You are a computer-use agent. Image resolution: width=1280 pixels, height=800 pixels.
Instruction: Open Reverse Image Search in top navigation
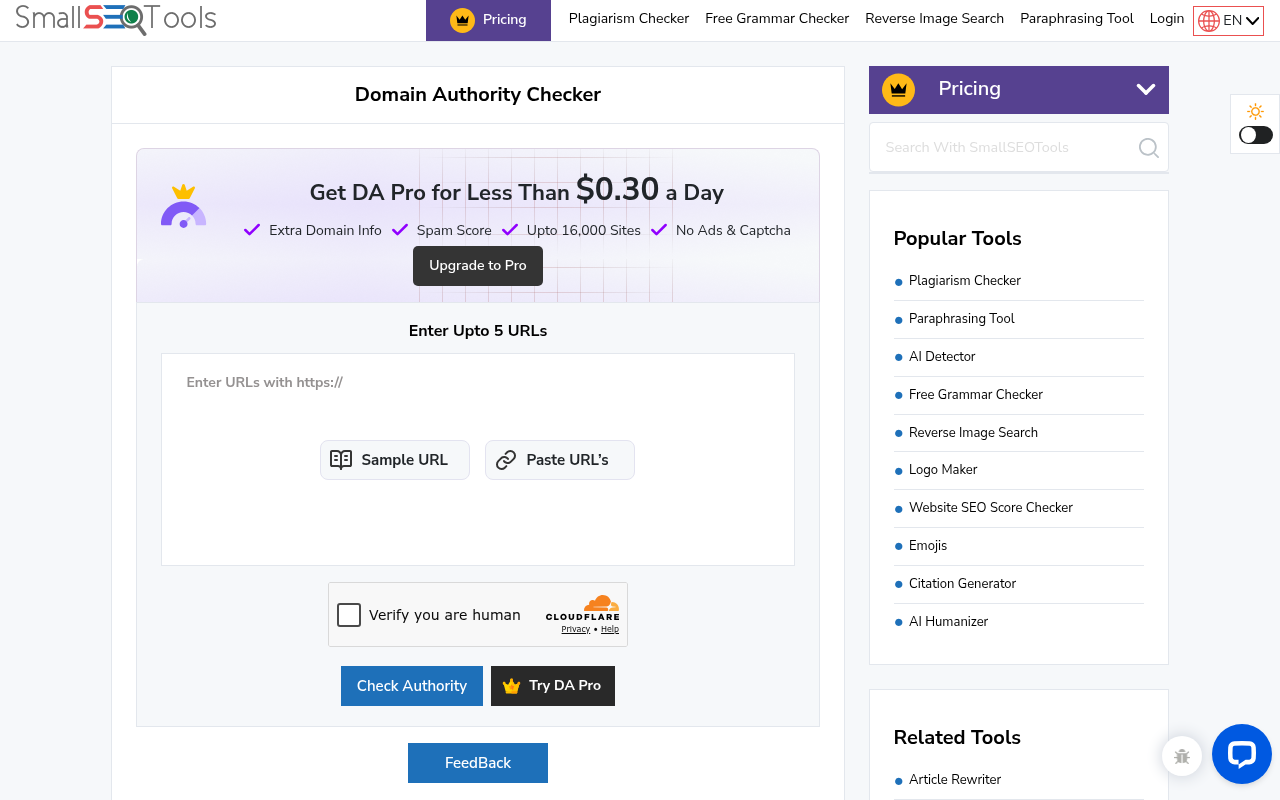click(x=935, y=19)
